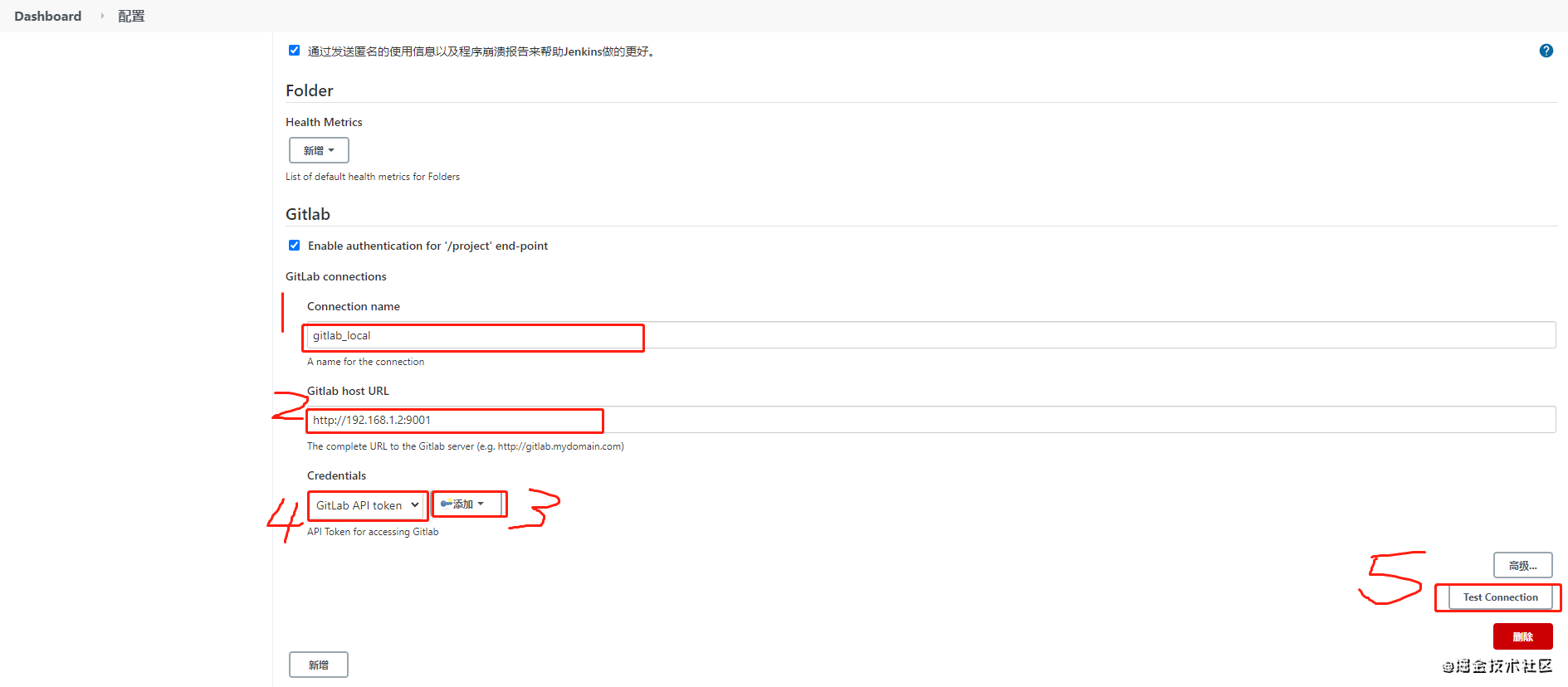Open the 高级... advanced options button
The width and height of the screenshot is (1568, 687).
click(1522, 566)
